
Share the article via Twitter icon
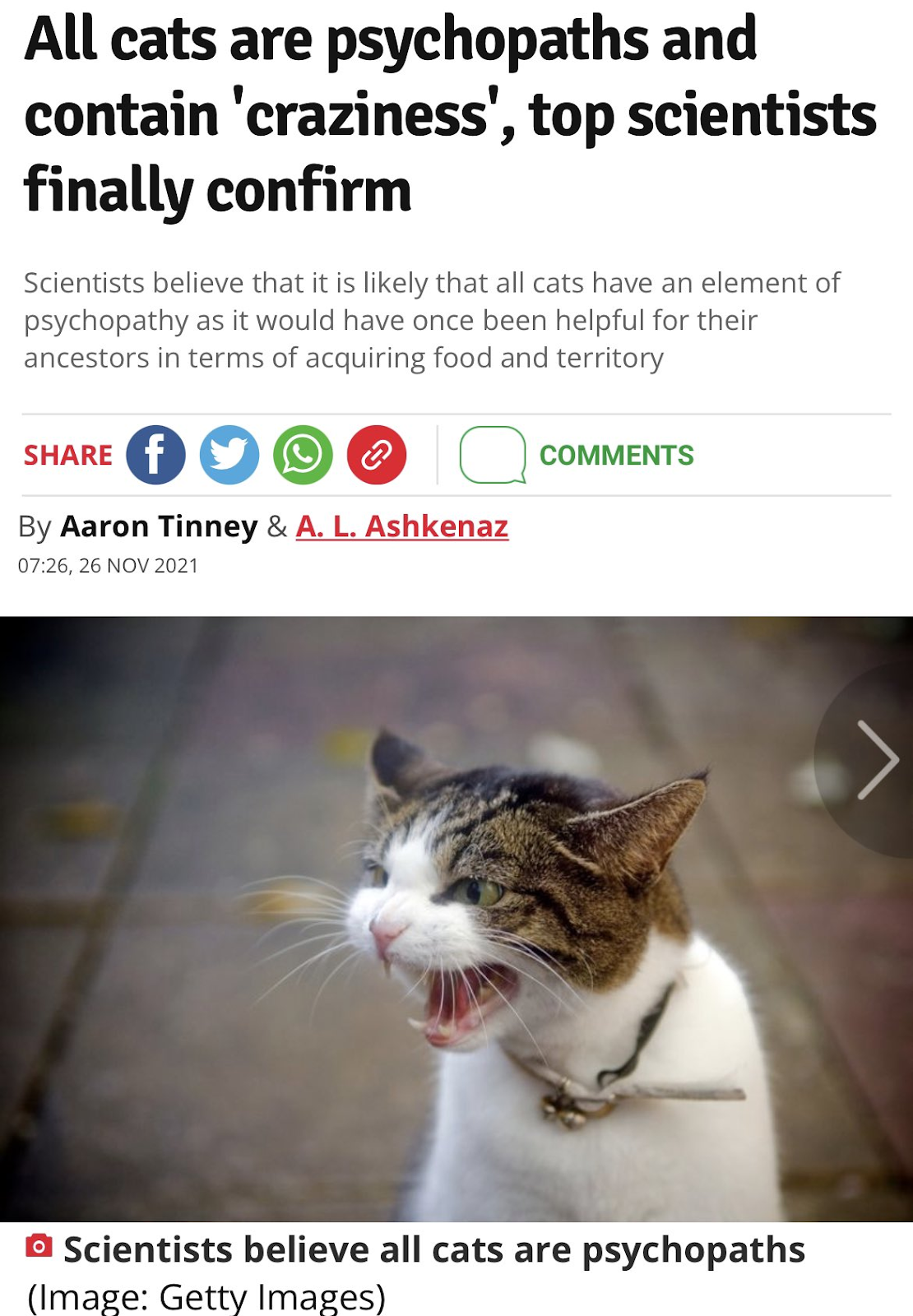pyautogui.click(x=229, y=455)
